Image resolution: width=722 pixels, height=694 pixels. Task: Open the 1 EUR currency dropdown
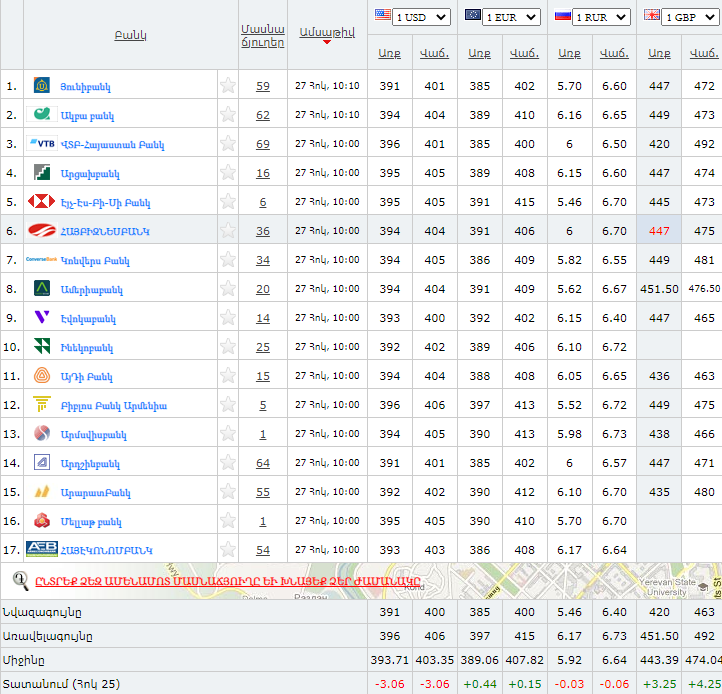pyautogui.click(x=511, y=17)
